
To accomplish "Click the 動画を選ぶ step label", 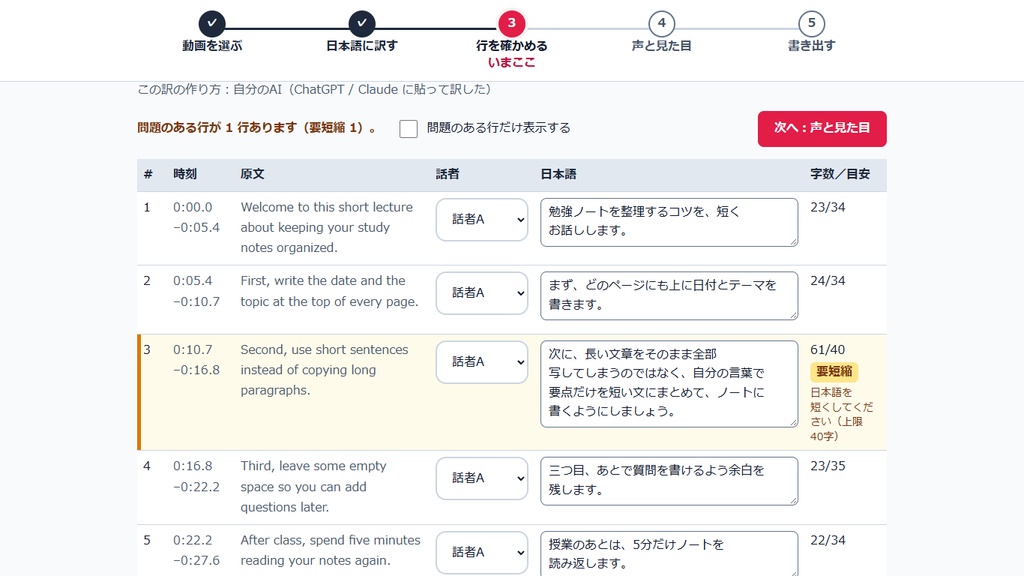I will (212, 46).
